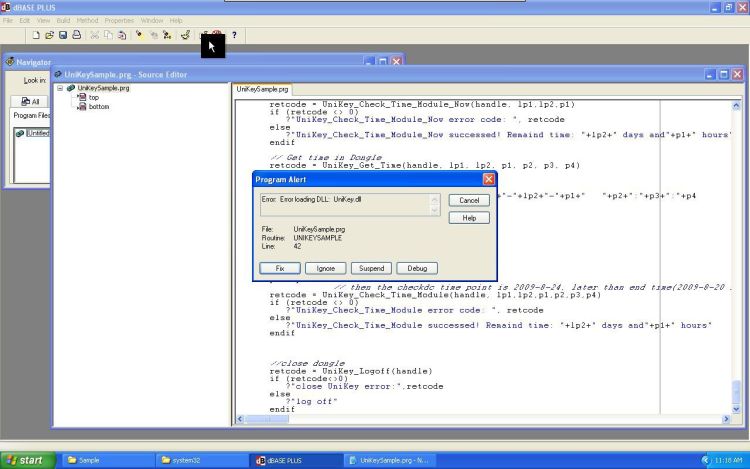
Task: Select the All tab in Navigator
Action: click(x=30, y=101)
